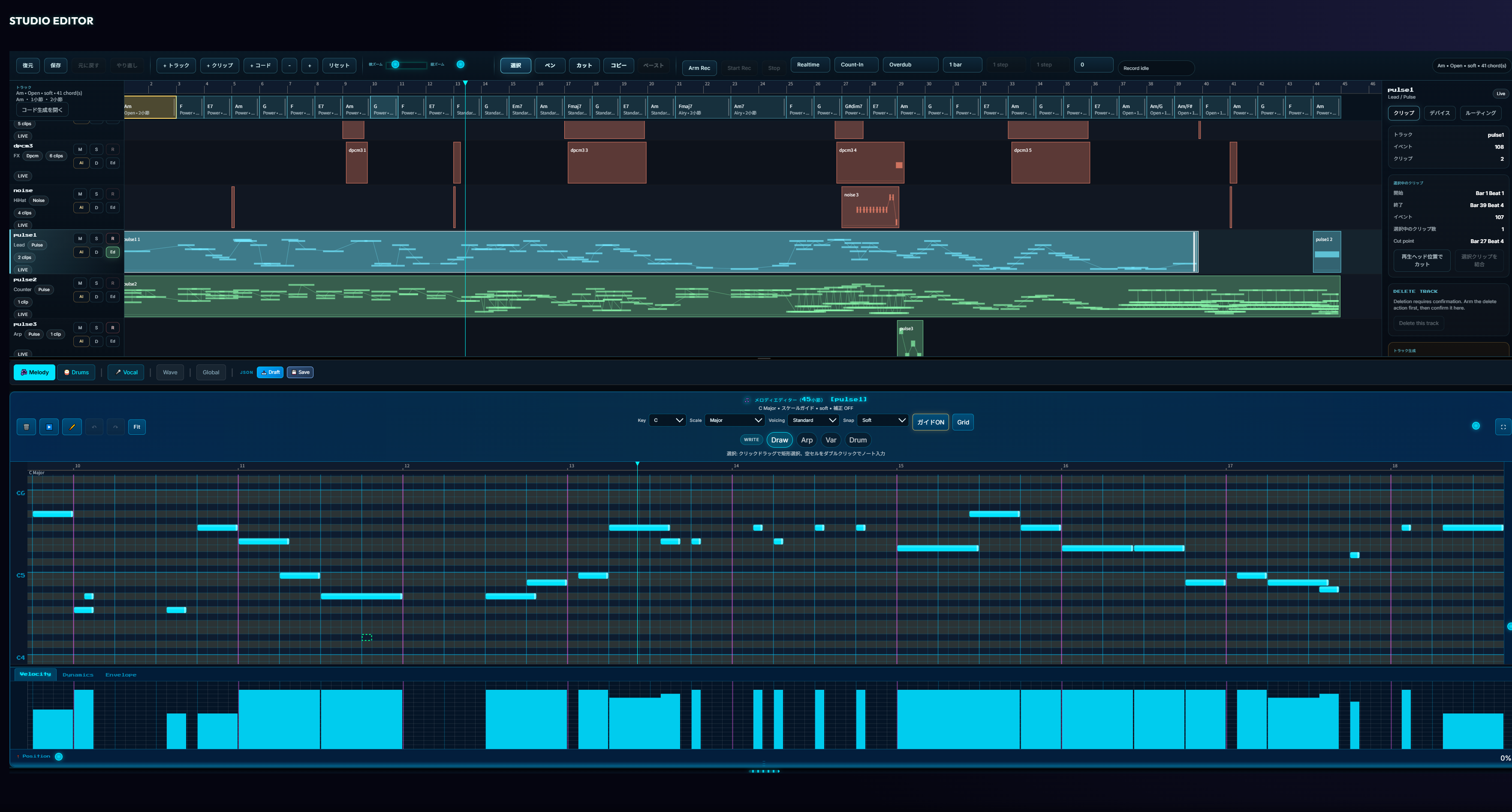The height and width of the screenshot is (812, 1512).
Task: Click the 縦ズーム vertical zoom knob
Action: click(x=460, y=65)
